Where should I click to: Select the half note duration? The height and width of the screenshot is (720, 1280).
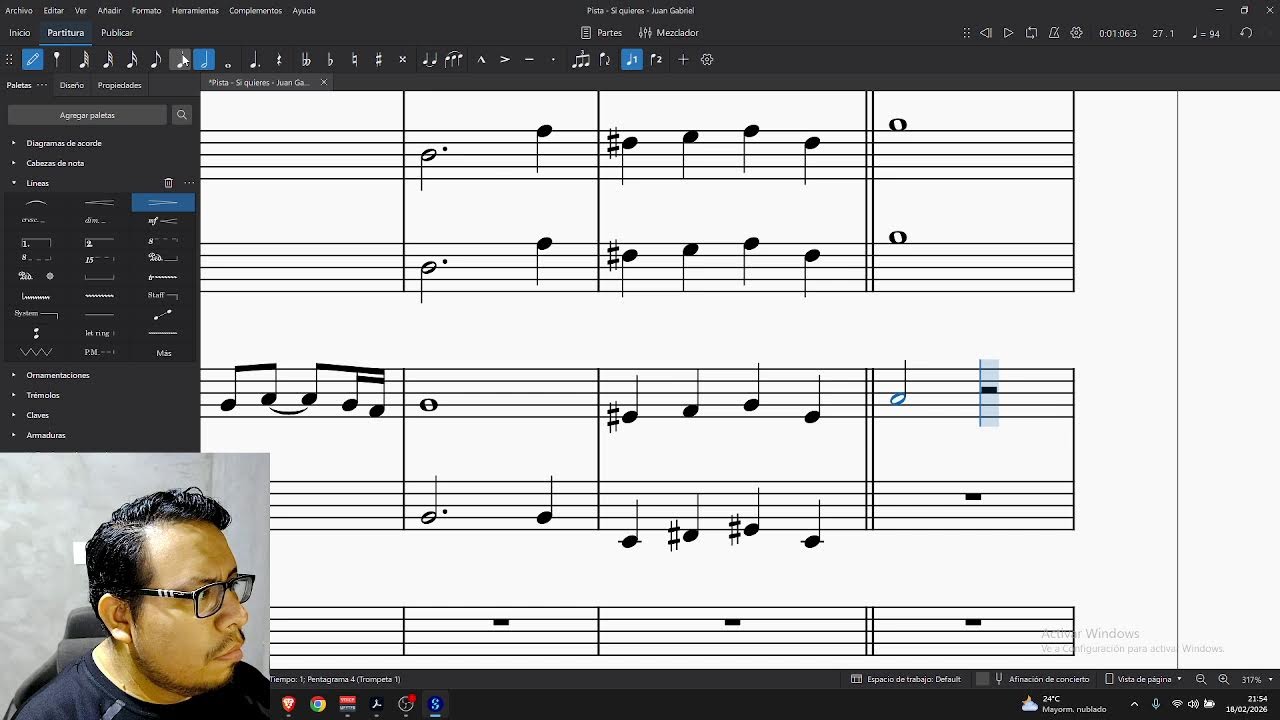coord(204,60)
